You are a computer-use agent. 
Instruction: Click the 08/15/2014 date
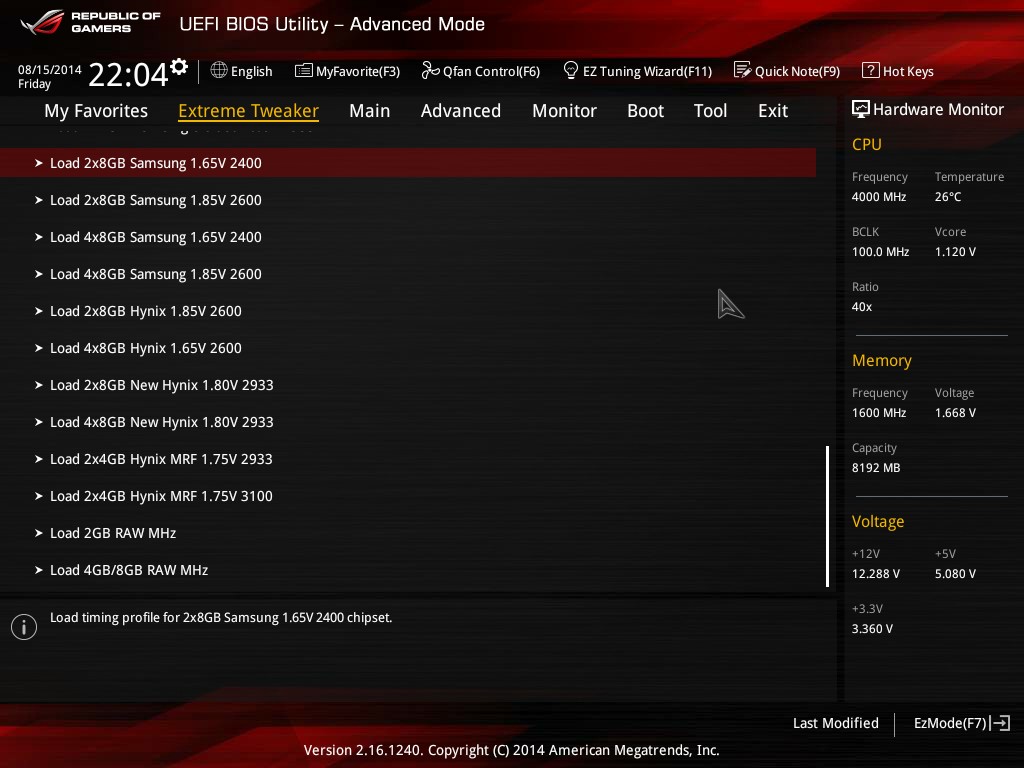click(x=50, y=69)
